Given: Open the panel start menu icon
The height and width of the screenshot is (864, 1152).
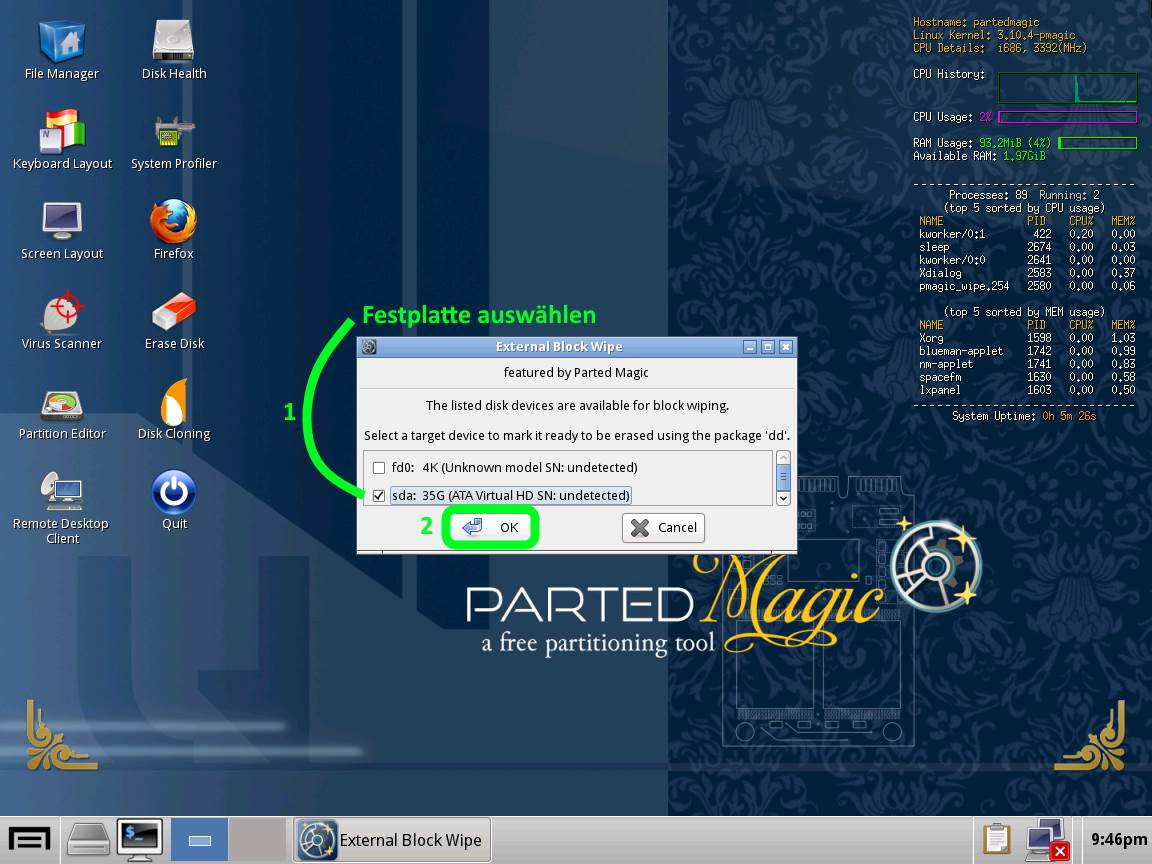Looking at the screenshot, I should click(29, 839).
